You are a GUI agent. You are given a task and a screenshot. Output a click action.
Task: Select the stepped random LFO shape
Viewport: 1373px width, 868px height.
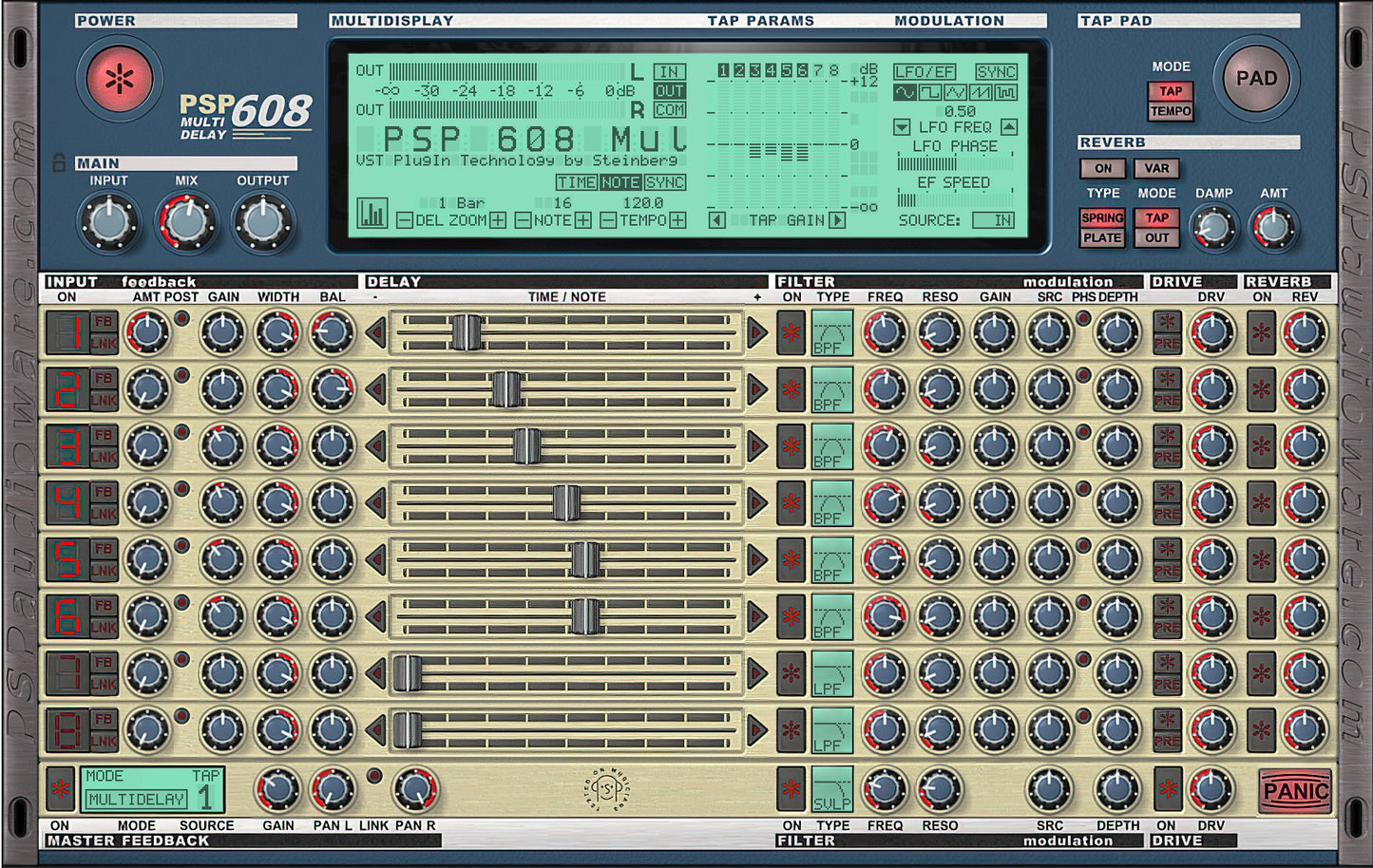[1005, 92]
